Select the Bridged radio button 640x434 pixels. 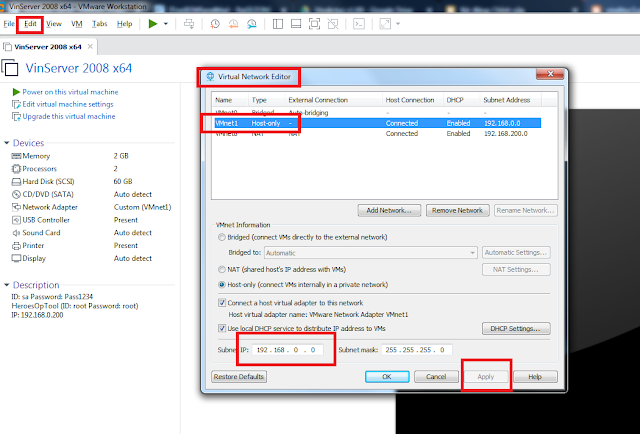click(x=222, y=237)
